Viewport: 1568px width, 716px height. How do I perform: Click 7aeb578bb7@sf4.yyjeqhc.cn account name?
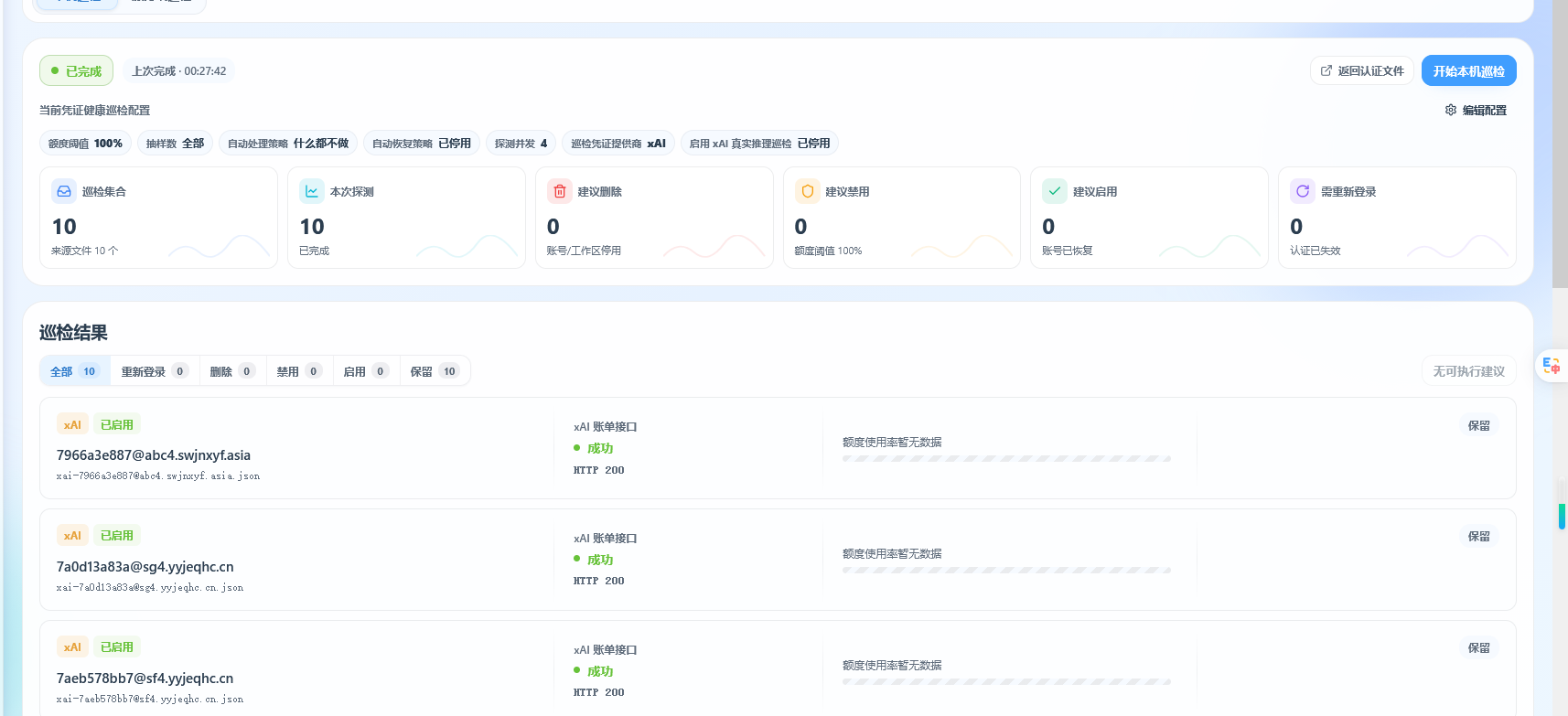pos(145,679)
